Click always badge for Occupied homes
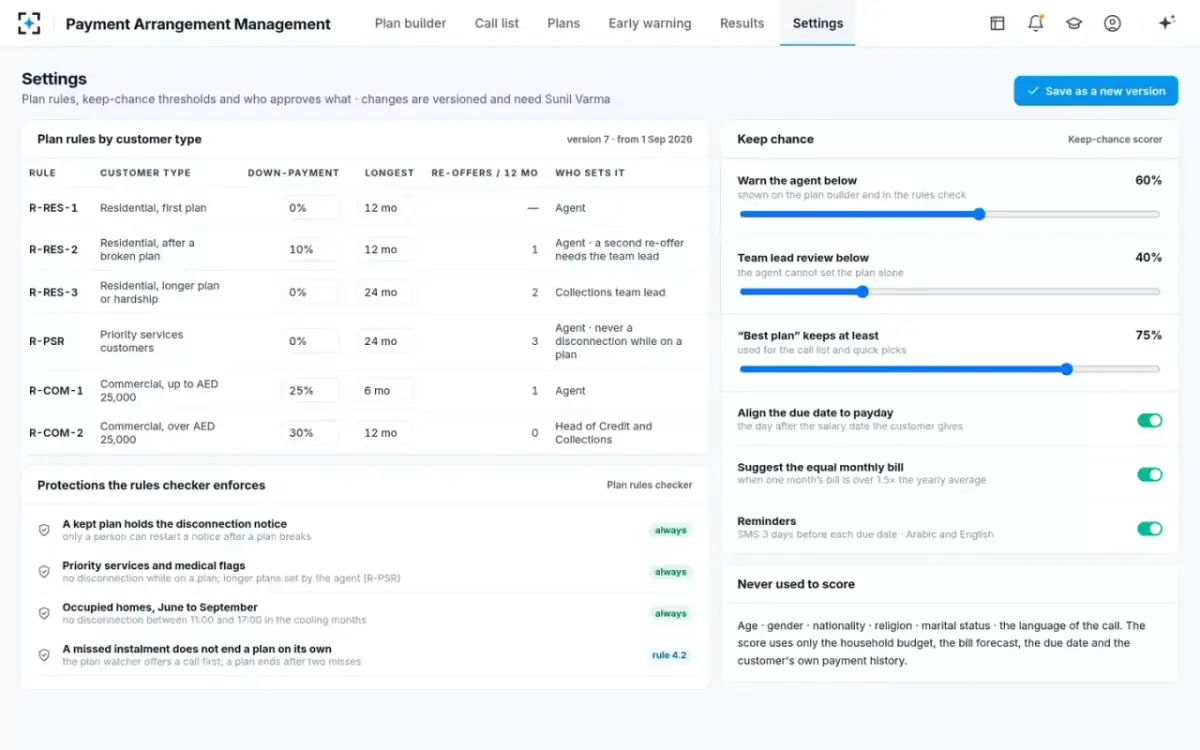The height and width of the screenshot is (750, 1200). click(670, 613)
